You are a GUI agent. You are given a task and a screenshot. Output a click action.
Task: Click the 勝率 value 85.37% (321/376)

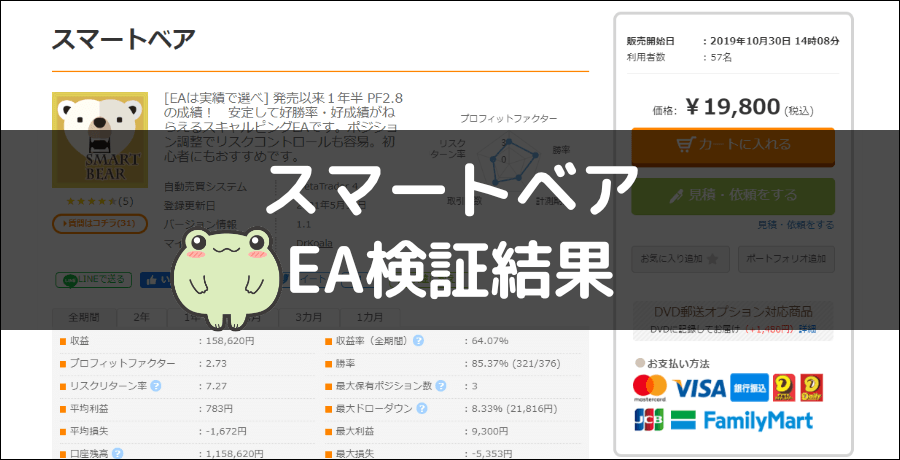(516, 364)
